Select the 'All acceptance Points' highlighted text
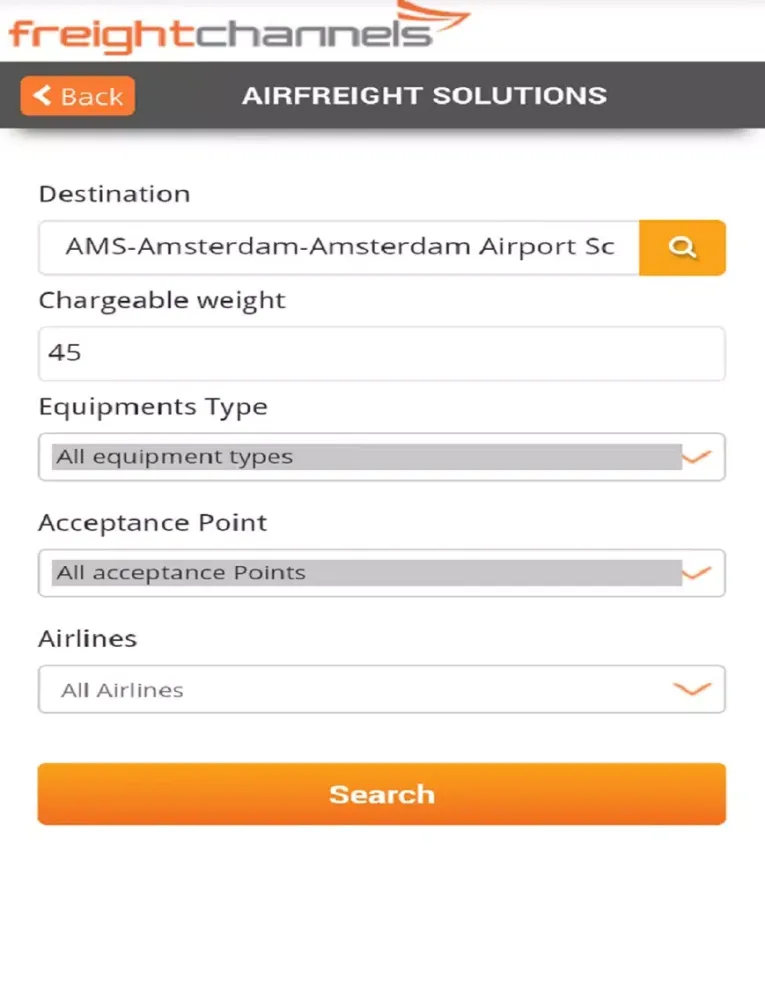 pyautogui.click(x=181, y=573)
